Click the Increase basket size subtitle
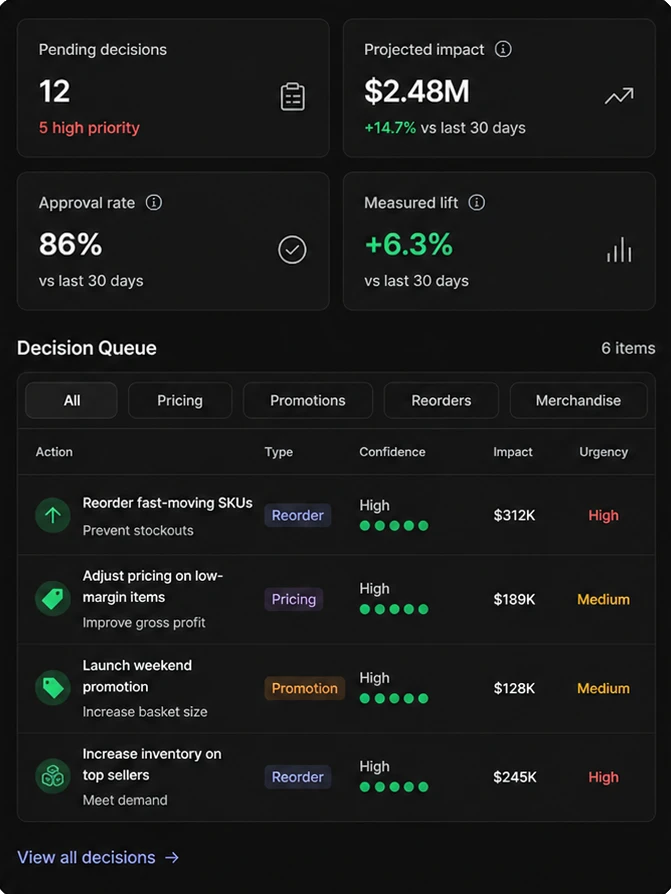This screenshot has height=894, width=671. (145, 712)
